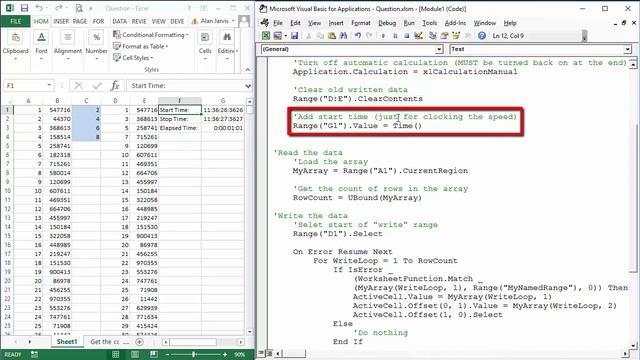Switch to the Excel DATA ribbon tab
The height and width of the screenshot is (360, 640).
tap(120, 21)
